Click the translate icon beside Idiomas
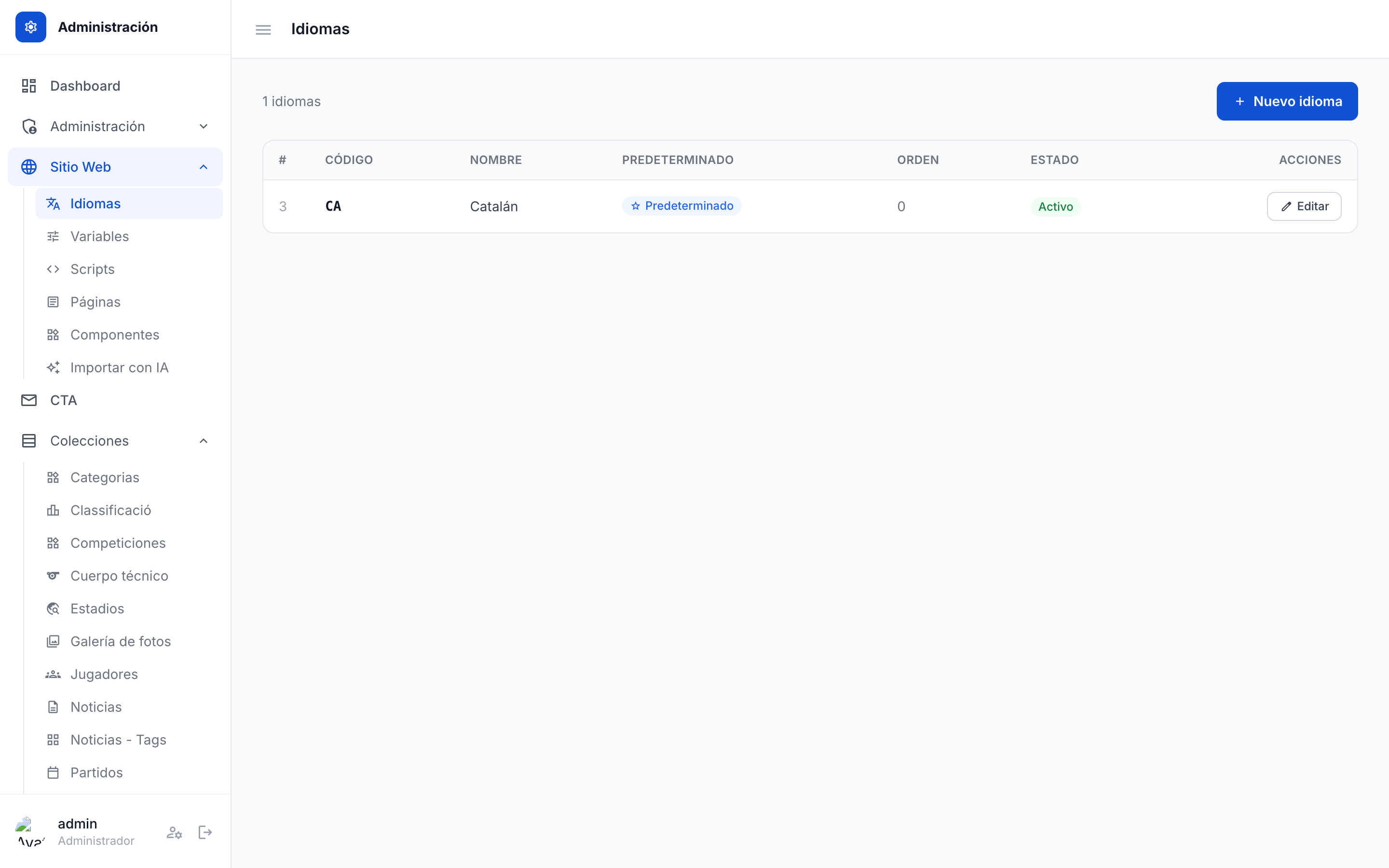This screenshot has width=1389, height=868. coord(53,204)
